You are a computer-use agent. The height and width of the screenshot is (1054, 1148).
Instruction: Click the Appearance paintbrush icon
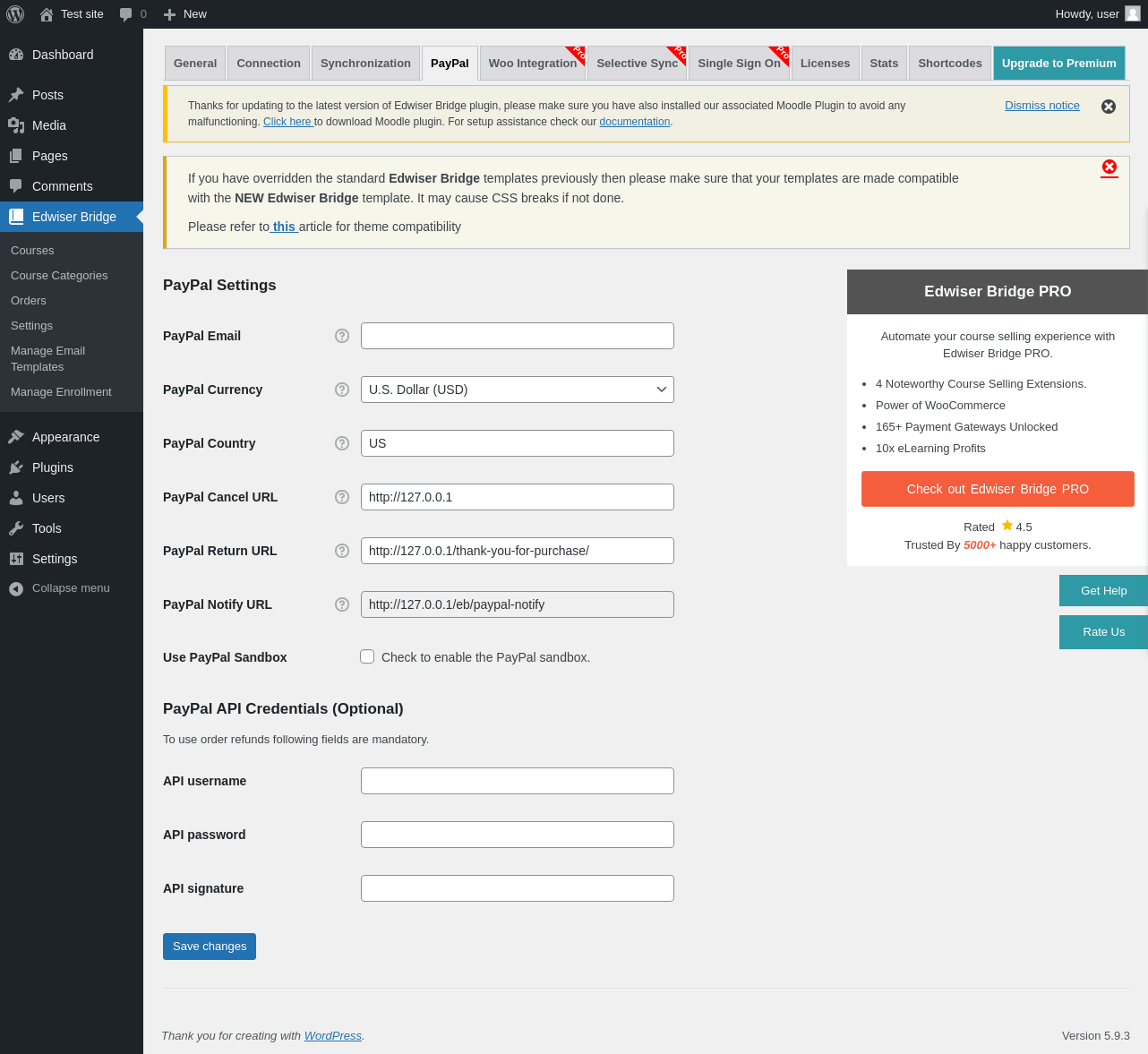(x=16, y=437)
